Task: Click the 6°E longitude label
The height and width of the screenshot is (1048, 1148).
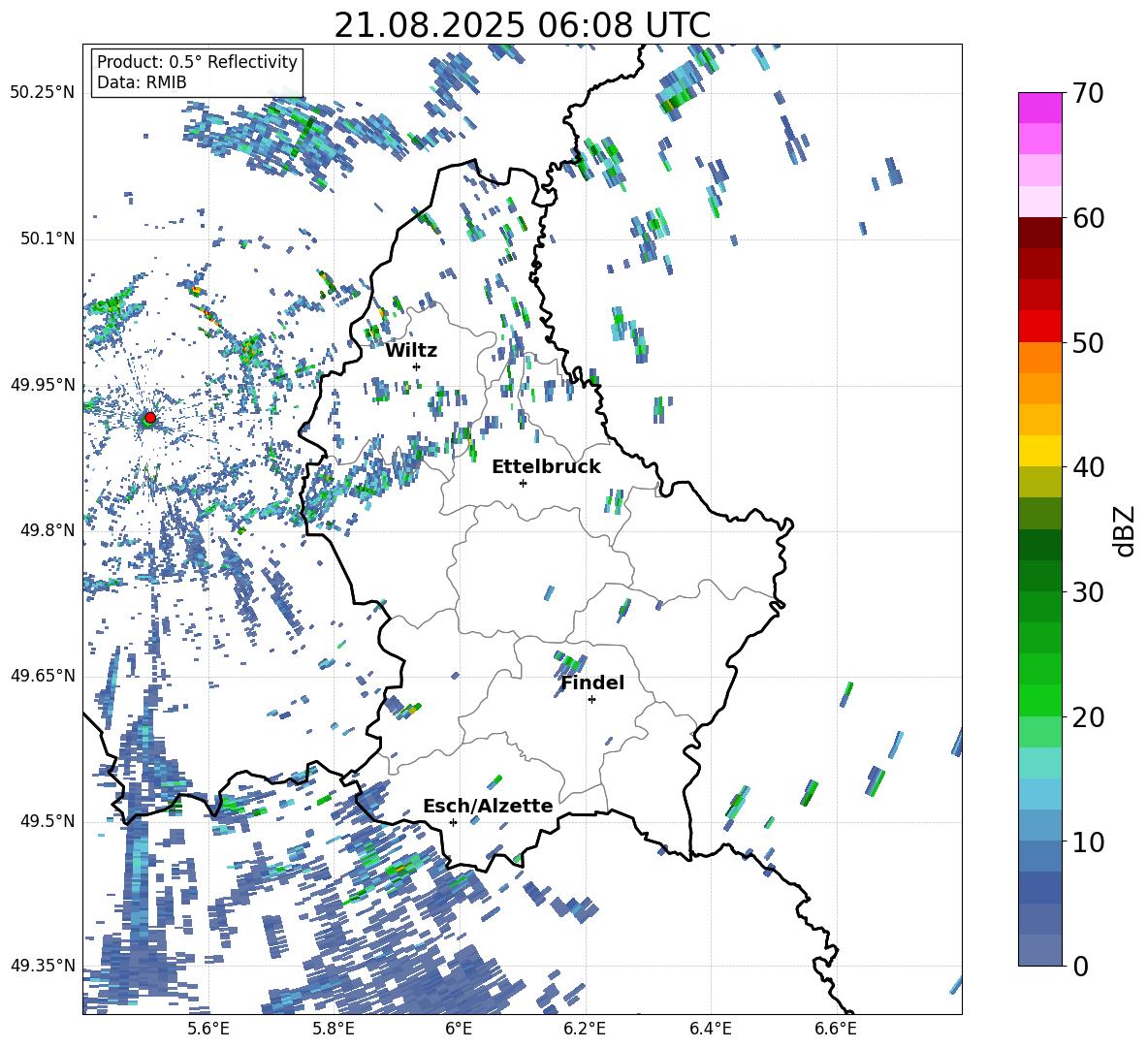Action: click(459, 1029)
